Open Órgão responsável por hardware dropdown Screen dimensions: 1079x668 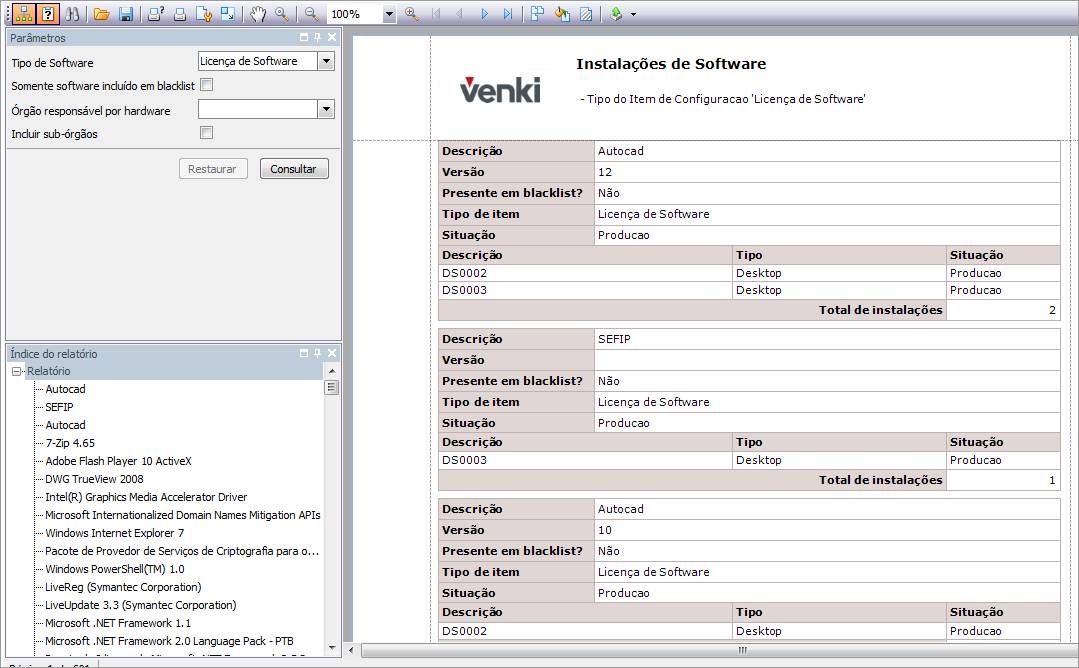point(326,109)
